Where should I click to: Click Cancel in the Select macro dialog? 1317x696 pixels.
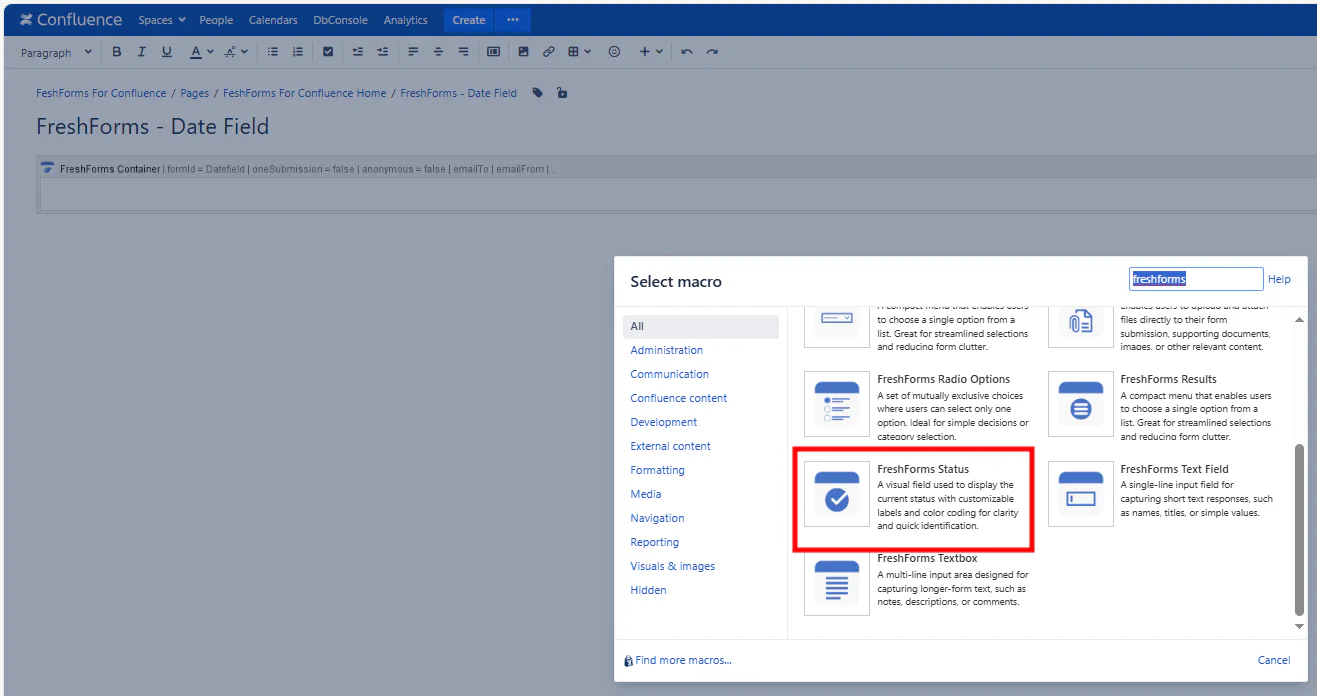tap(1273, 660)
